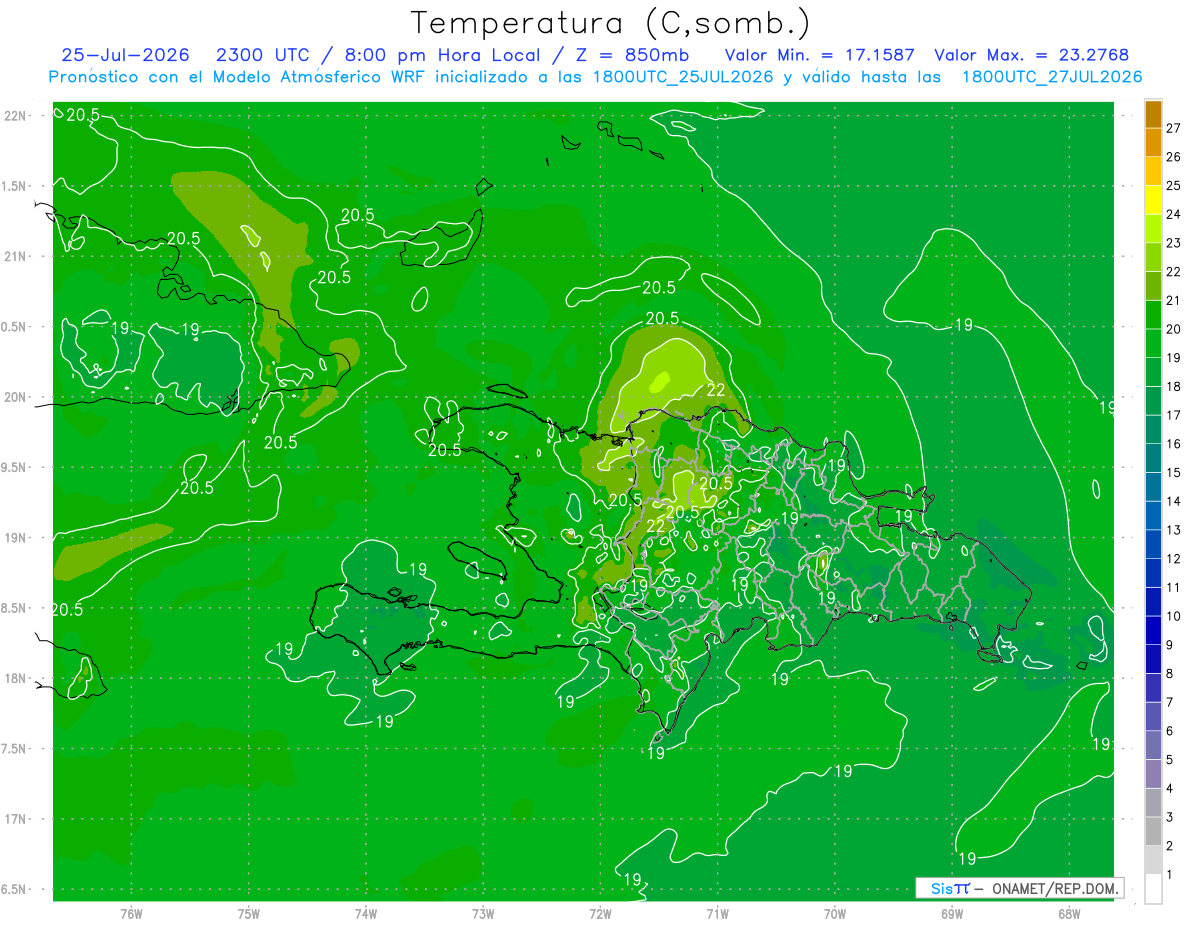Click the date text '25-Jul-2026'

125,55
